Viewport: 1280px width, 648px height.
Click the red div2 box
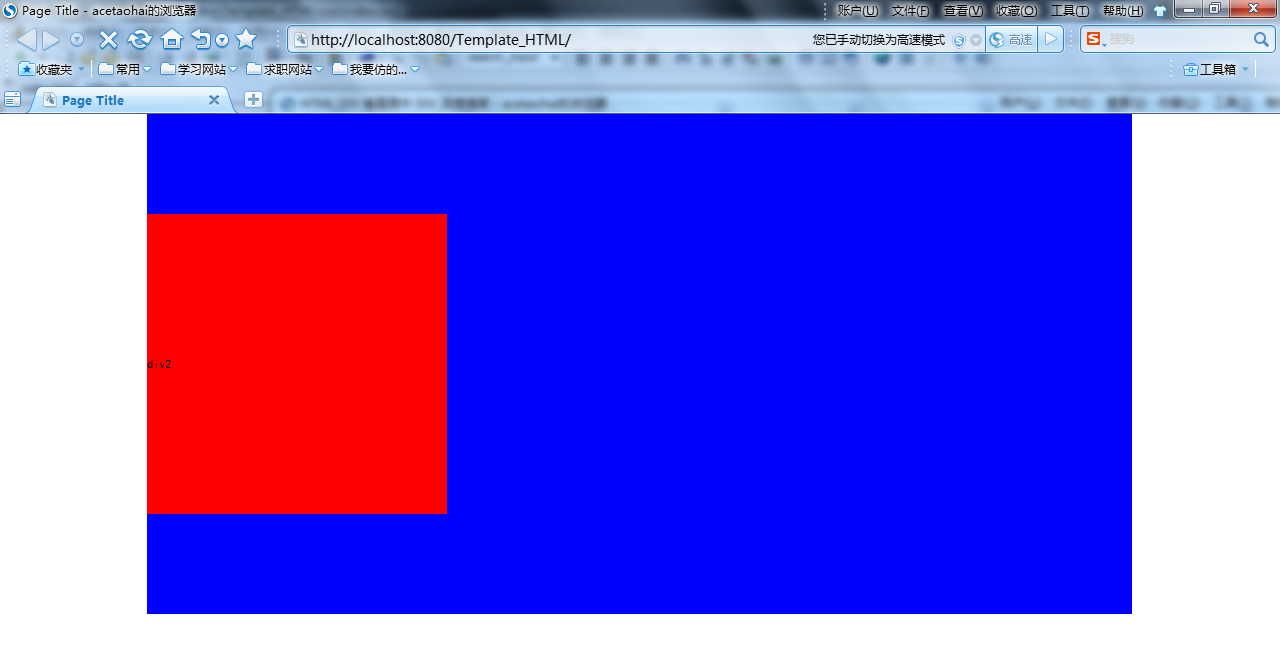coord(297,363)
